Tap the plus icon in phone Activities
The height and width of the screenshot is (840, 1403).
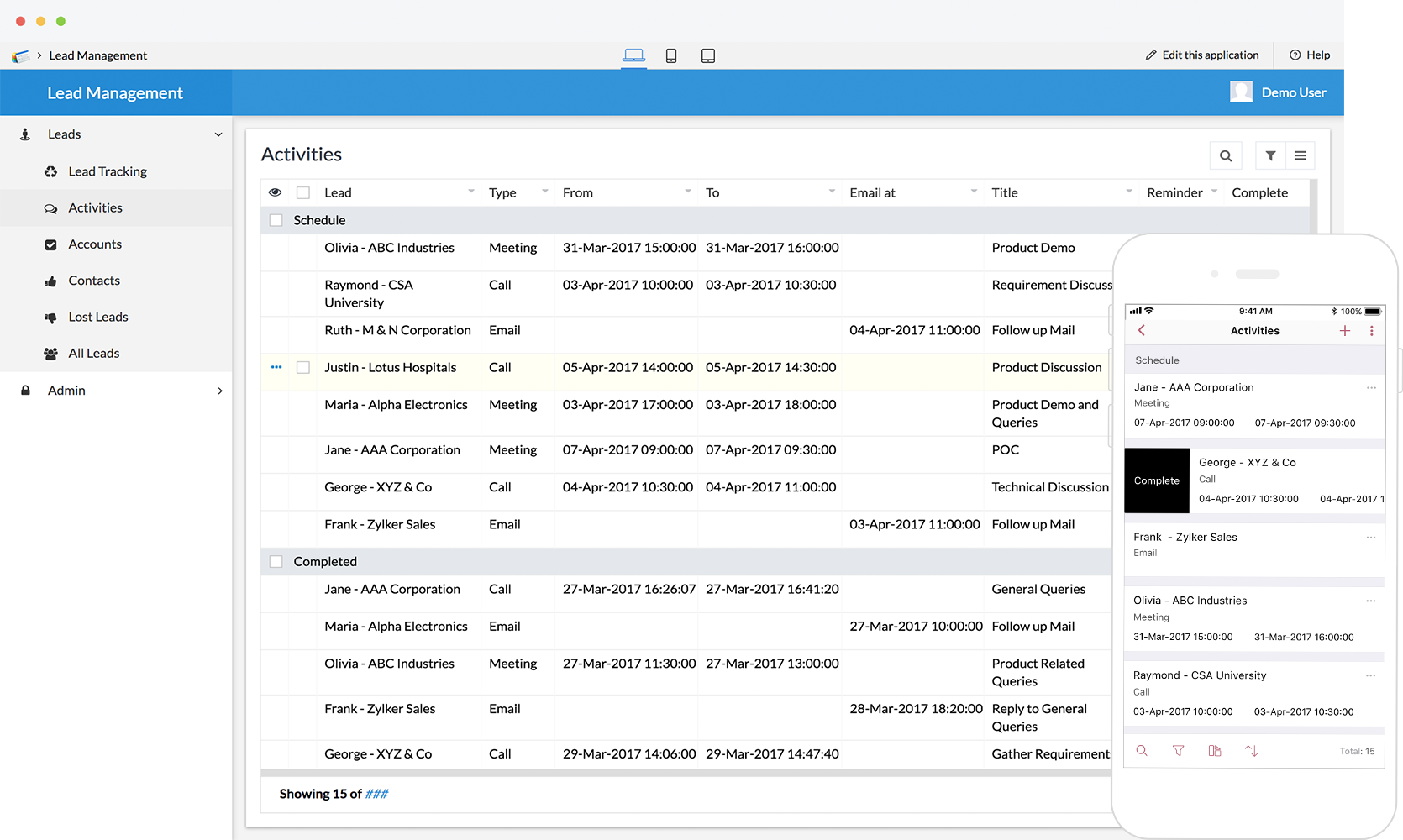pos(1345,331)
